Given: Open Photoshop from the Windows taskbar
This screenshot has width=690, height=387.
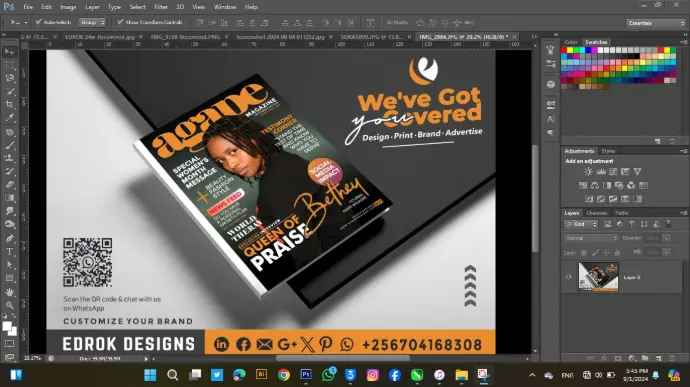Looking at the screenshot, I should coord(306,375).
